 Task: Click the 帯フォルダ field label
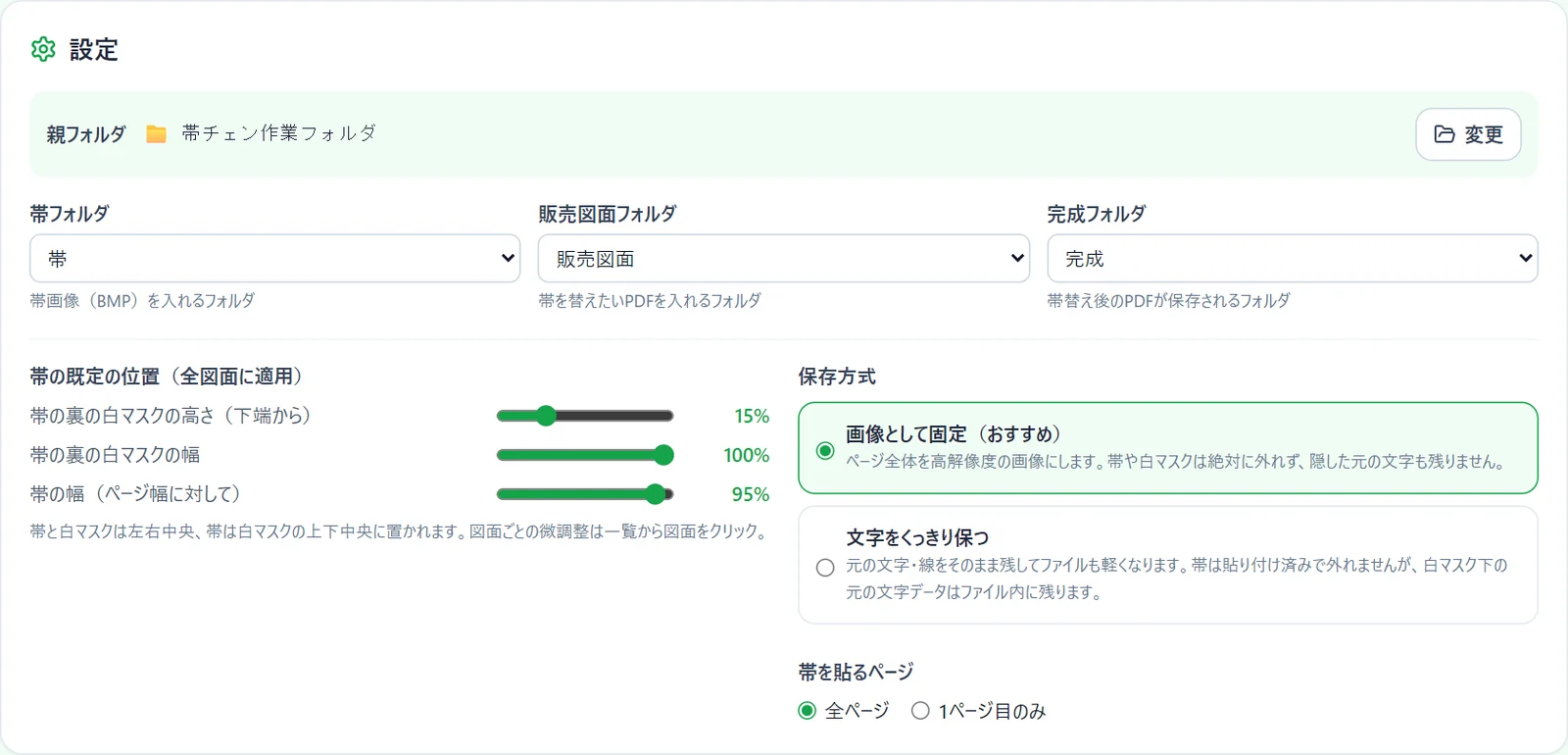pyautogui.click(x=70, y=214)
